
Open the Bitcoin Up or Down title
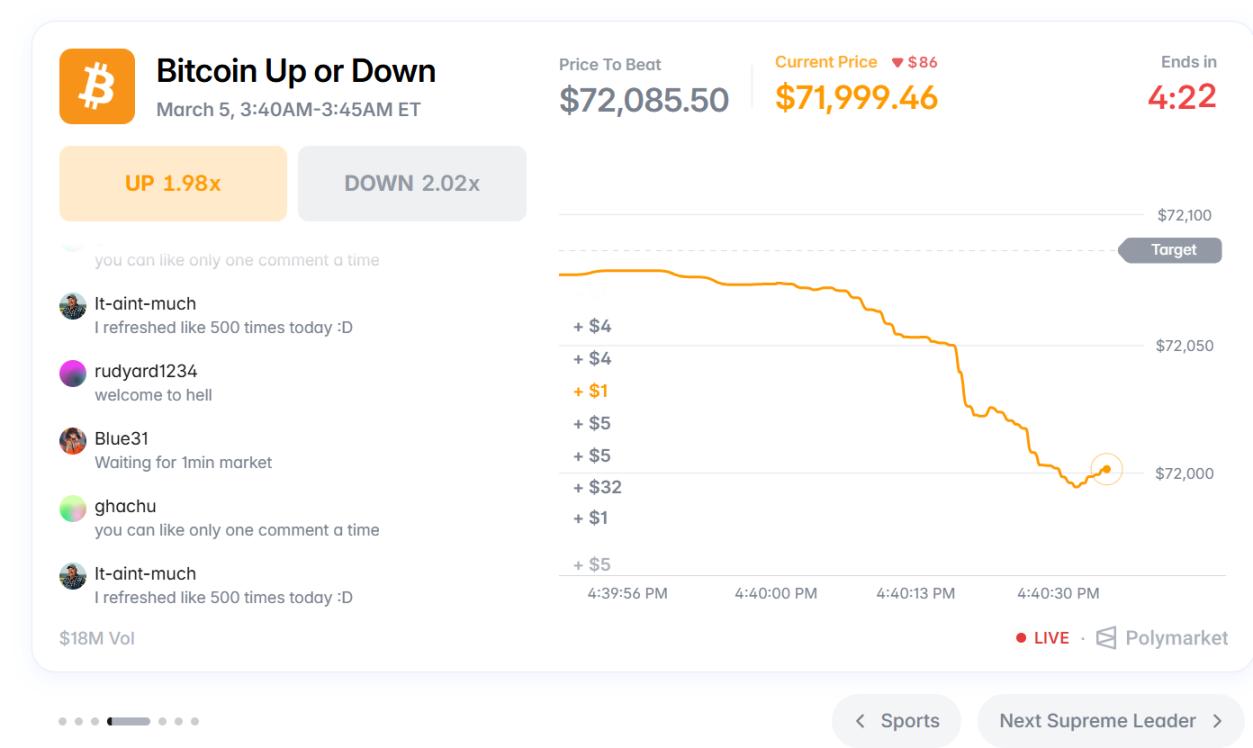[x=296, y=71]
